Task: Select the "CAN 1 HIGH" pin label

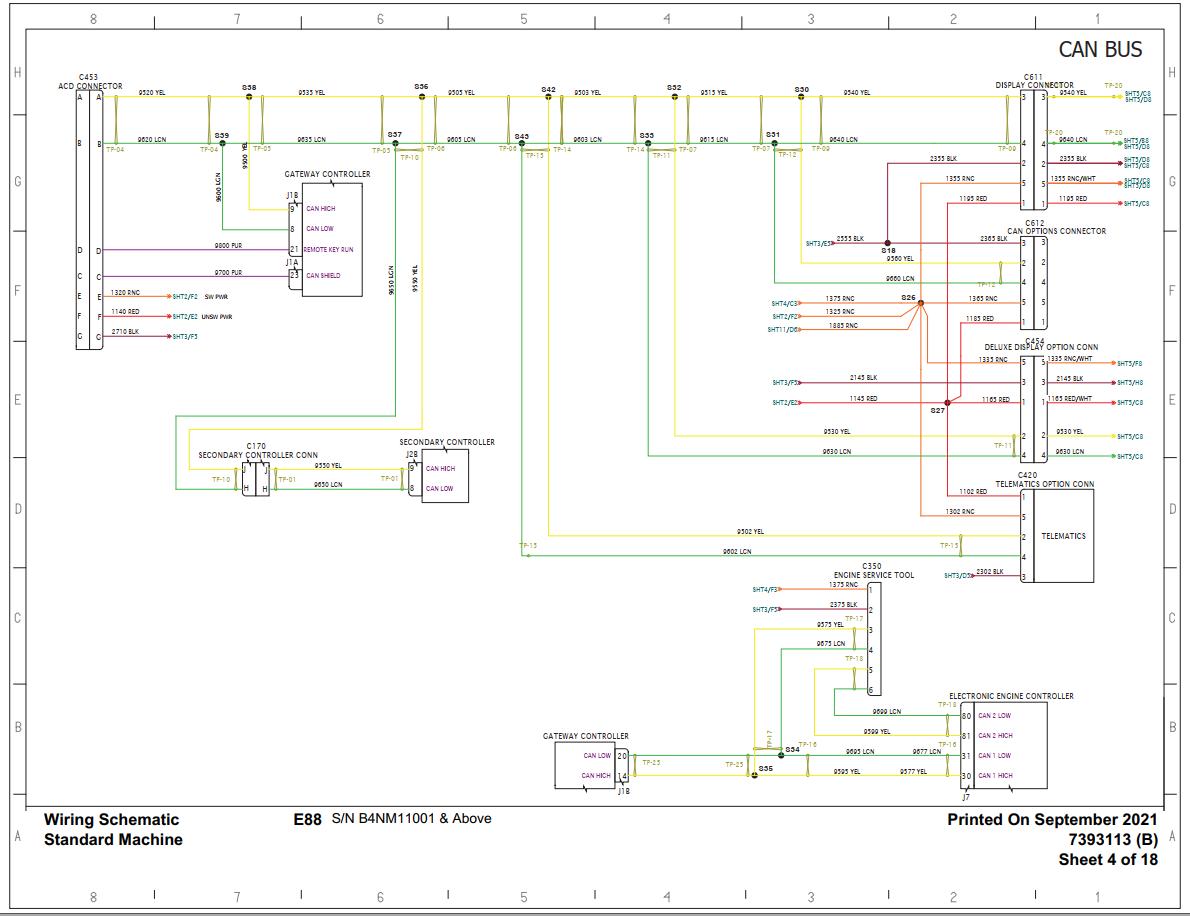Action: (x=995, y=775)
